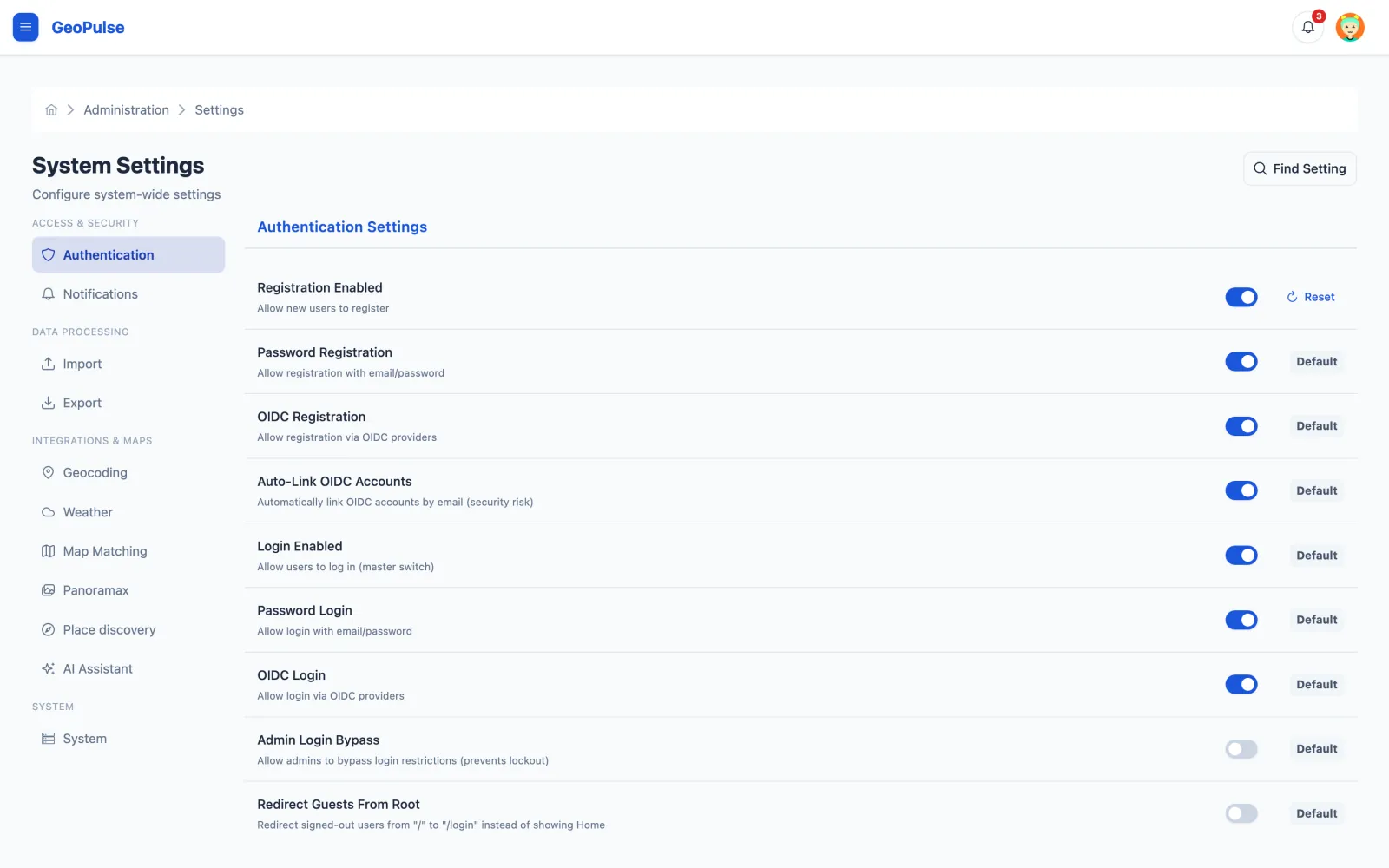Enable Admin Login Bypass switch
Screen dimensions: 1389x868
(x=1241, y=749)
